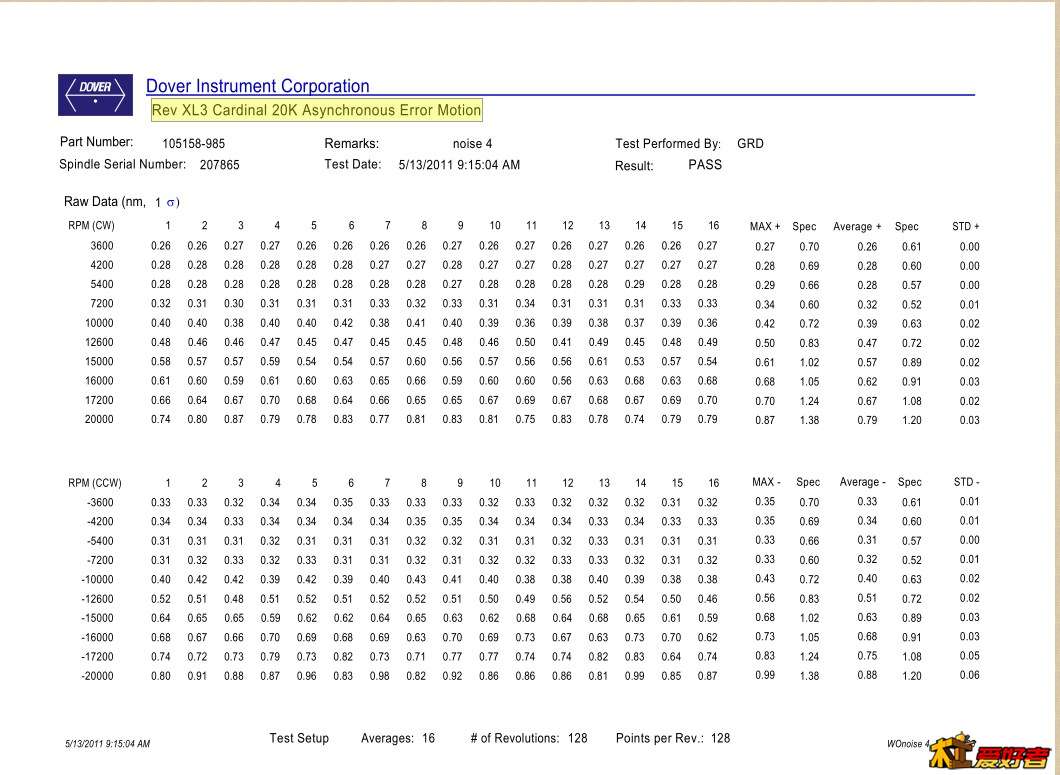1060x775 pixels.
Task: Select MAX + value 0.87 in 20000 row
Action: tap(765, 420)
